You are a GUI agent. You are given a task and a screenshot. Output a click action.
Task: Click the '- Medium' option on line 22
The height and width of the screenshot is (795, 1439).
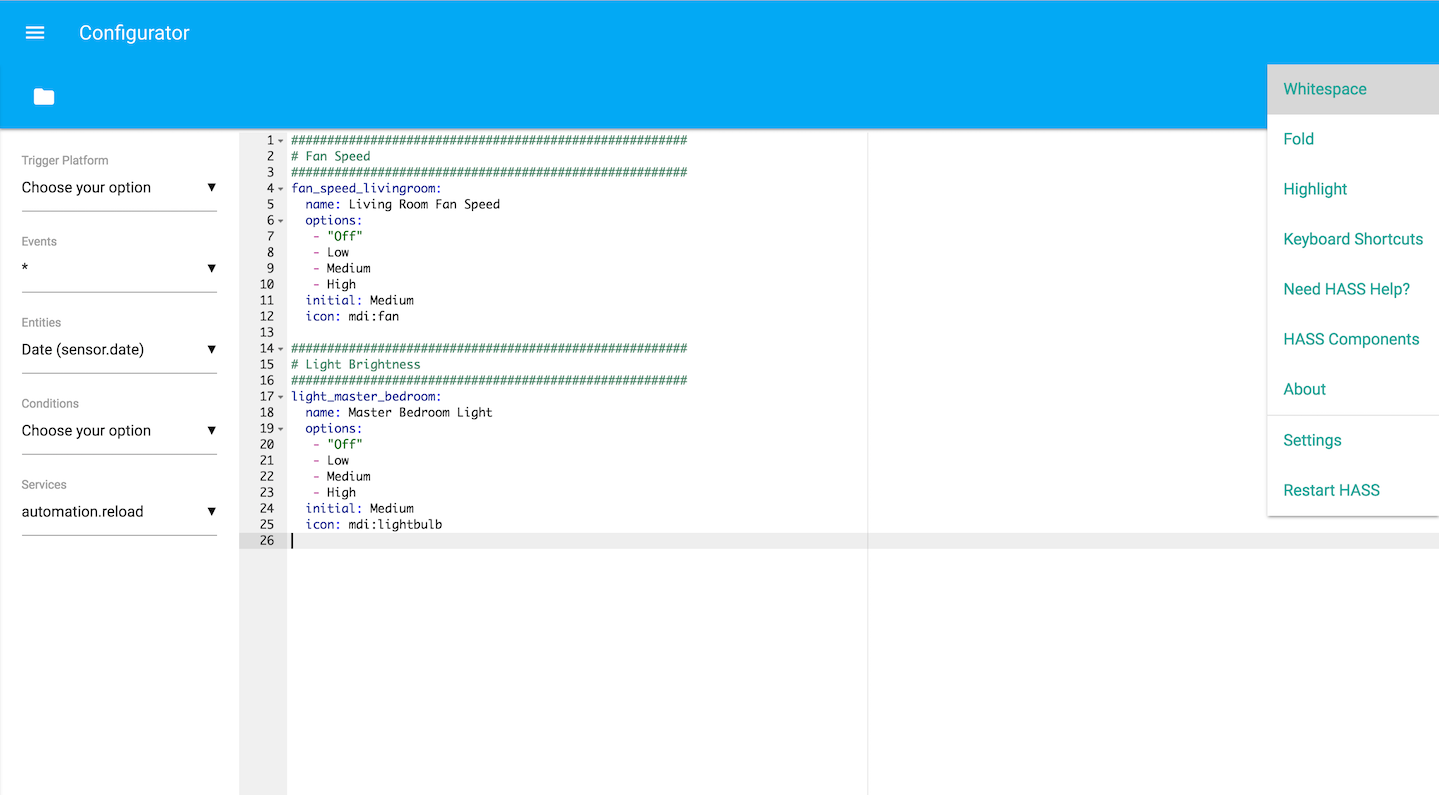tap(342, 476)
